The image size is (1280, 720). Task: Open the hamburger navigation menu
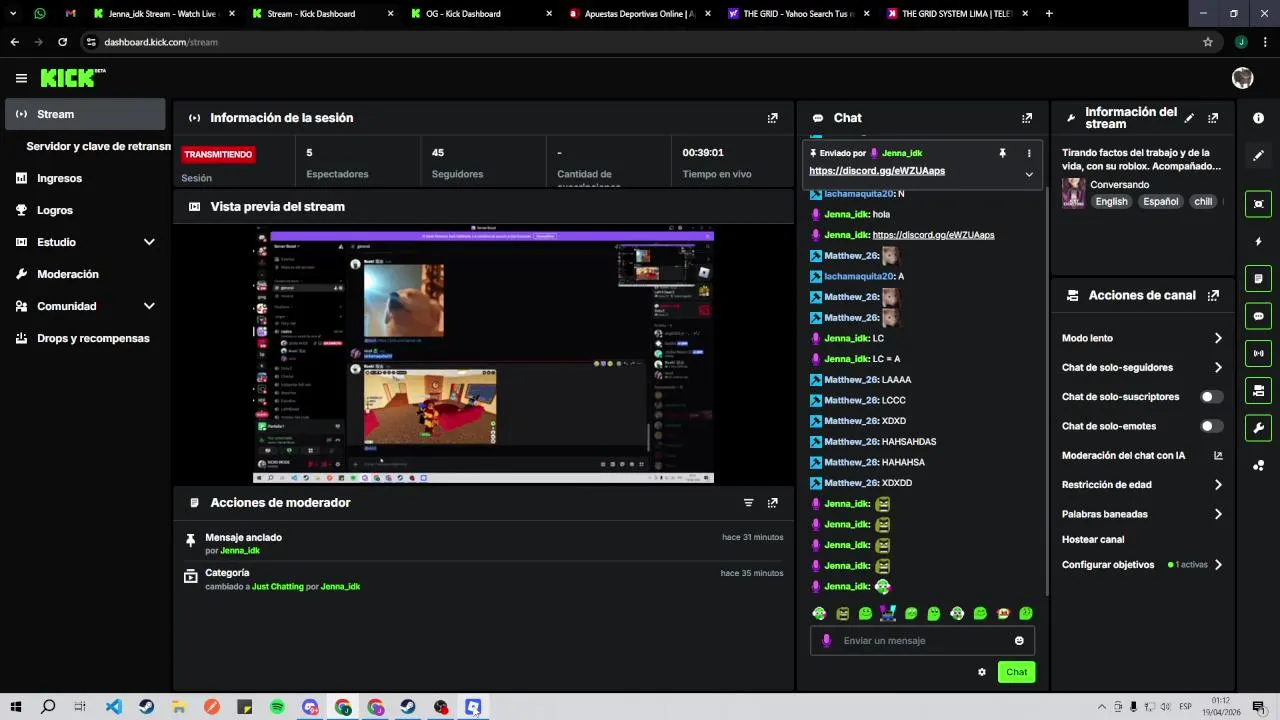tap(21, 78)
